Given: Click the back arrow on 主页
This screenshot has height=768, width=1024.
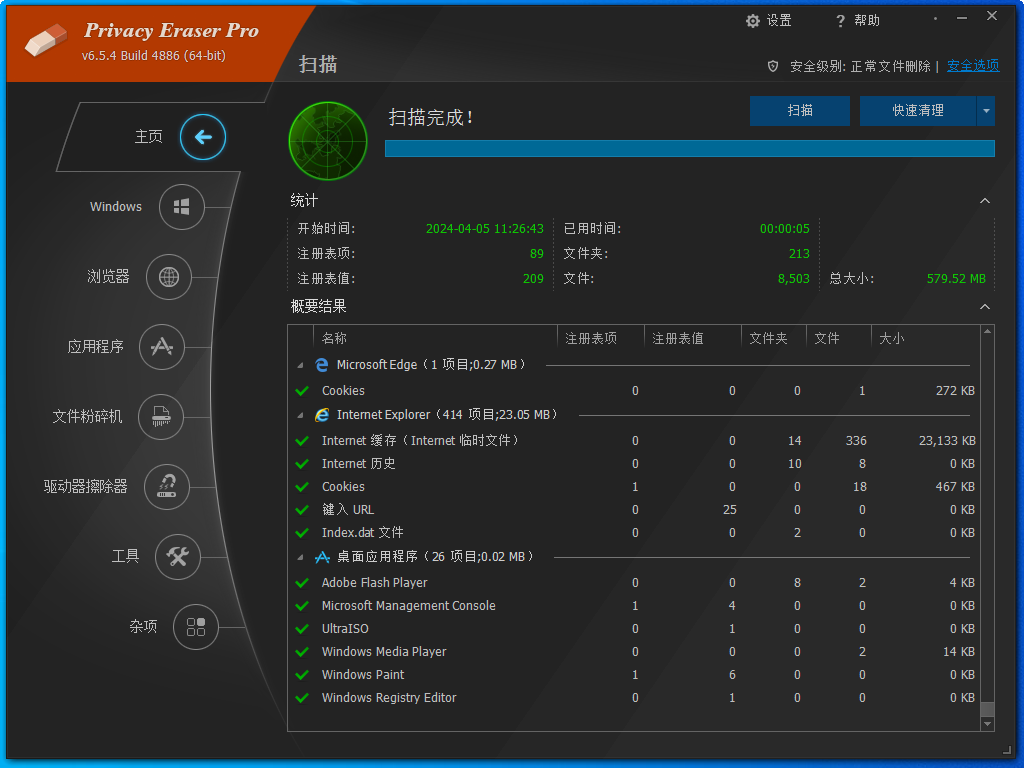Looking at the screenshot, I should point(203,137).
